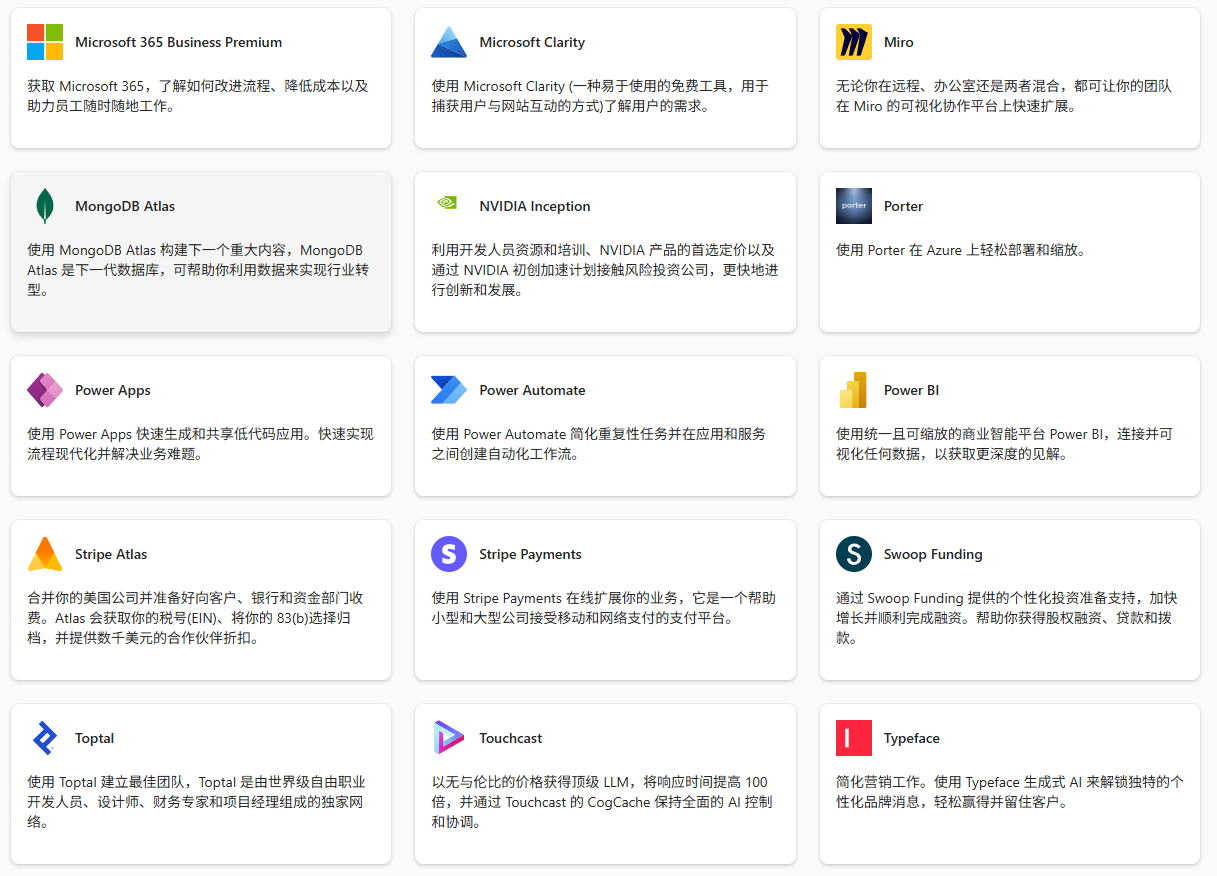
Task: Click the Microsoft Clarity blue triangle icon
Action: (x=449, y=42)
